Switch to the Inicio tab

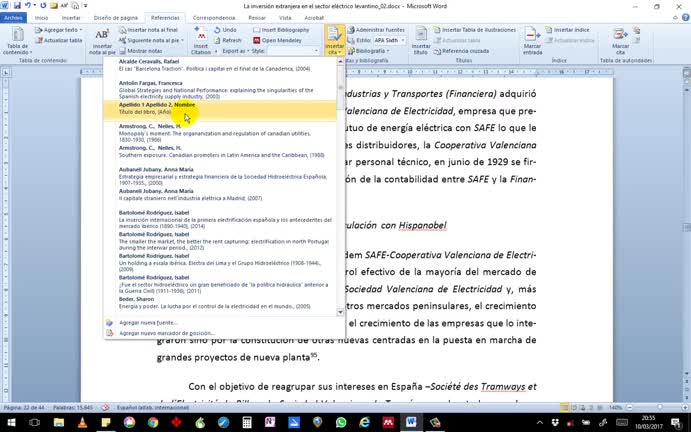[x=41, y=18]
